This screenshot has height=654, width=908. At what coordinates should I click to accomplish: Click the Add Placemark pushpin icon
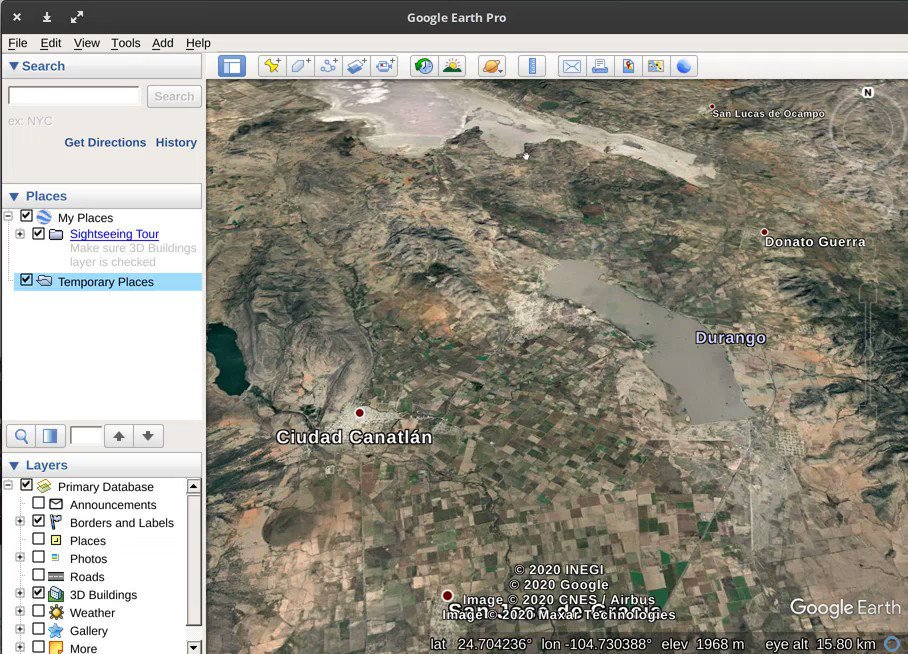pos(271,66)
